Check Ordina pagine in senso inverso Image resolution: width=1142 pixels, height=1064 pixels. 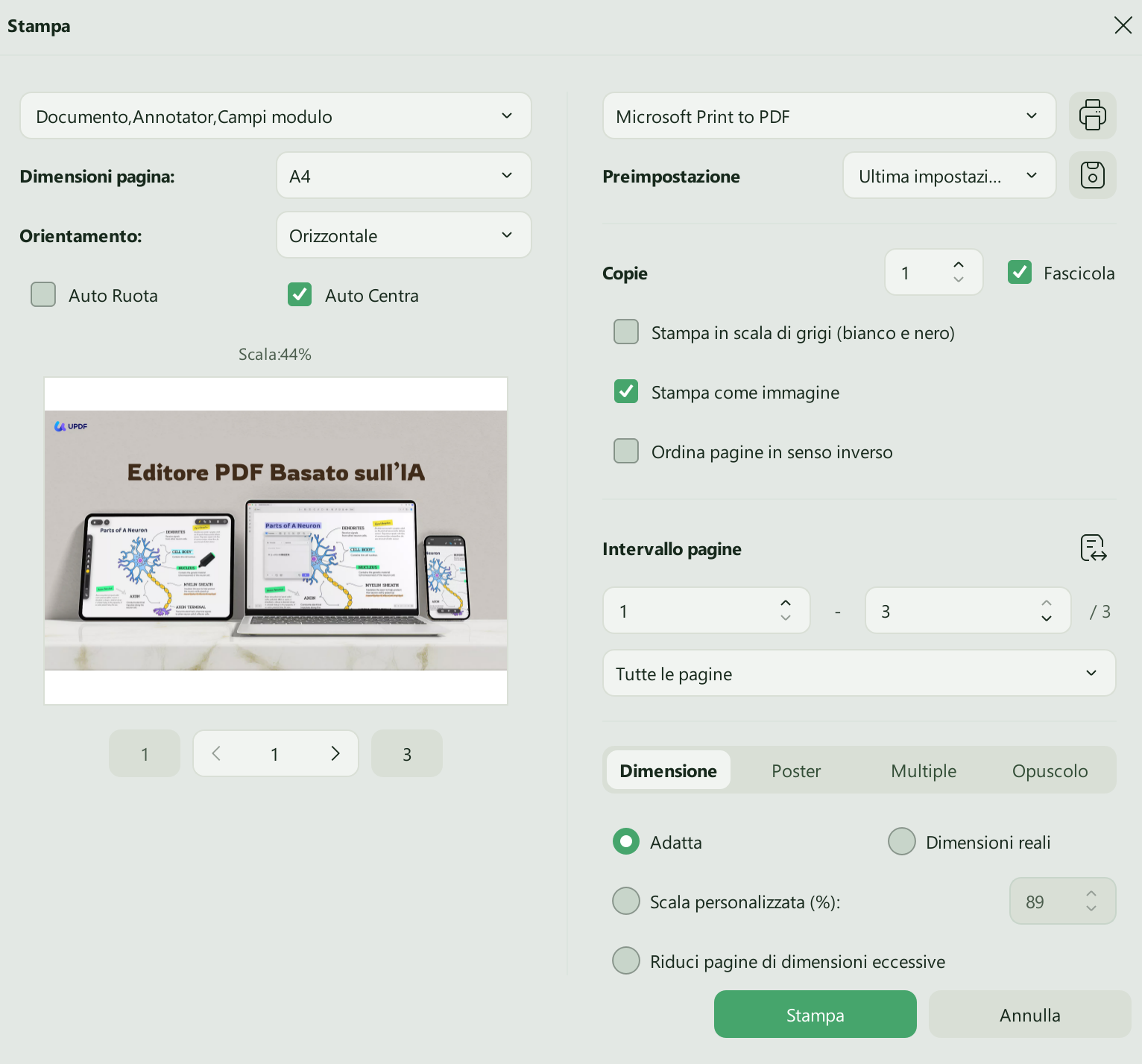pyautogui.click(x=626, y=451)
